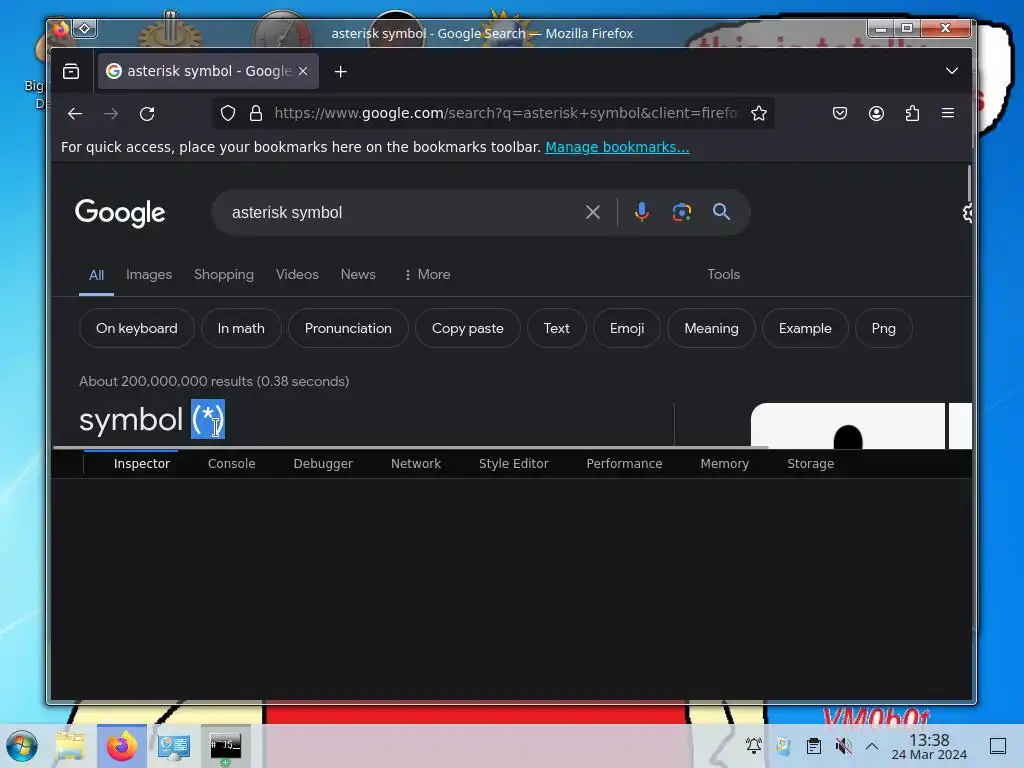Switch to Shopping results tab
This screenshot has width=1024, height=768.
[223, 274]
